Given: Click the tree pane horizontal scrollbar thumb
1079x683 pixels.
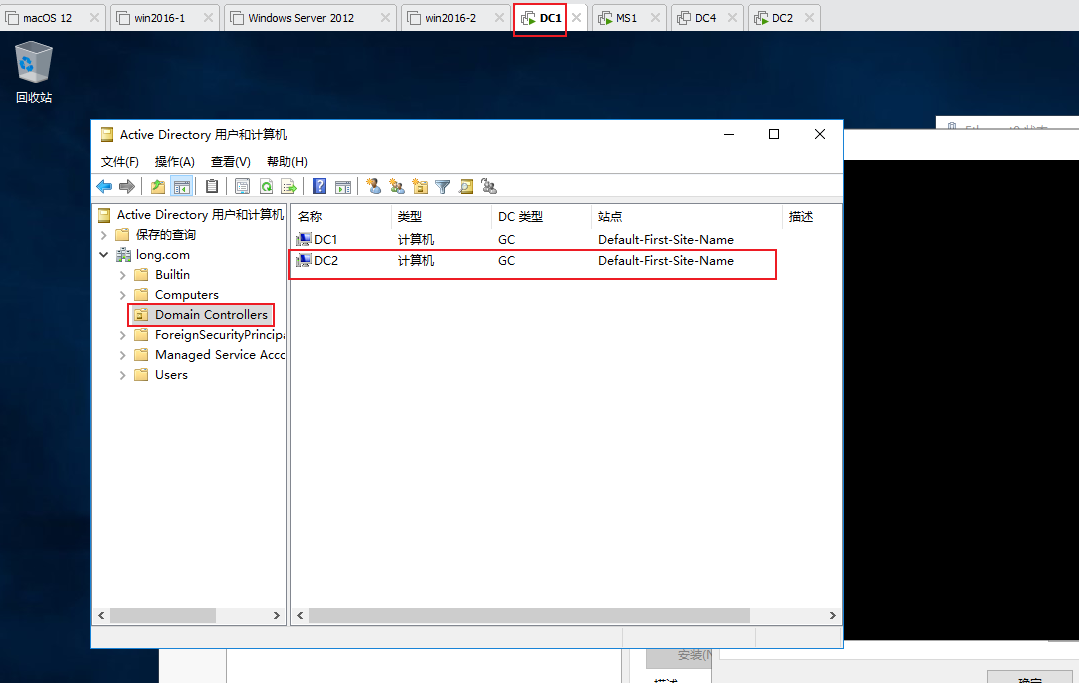Looking at the screenshot, I should click(162, 615).
